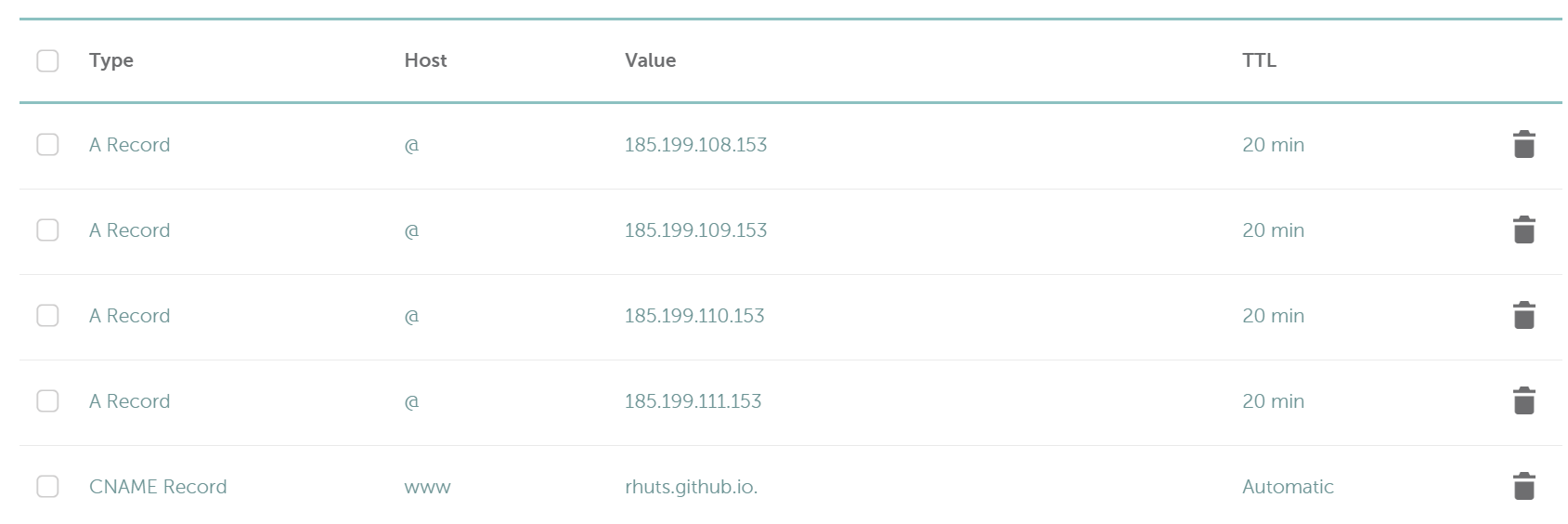
Task: Select the CNAME Record row checkbox
Action: click(x=47, y=487)
